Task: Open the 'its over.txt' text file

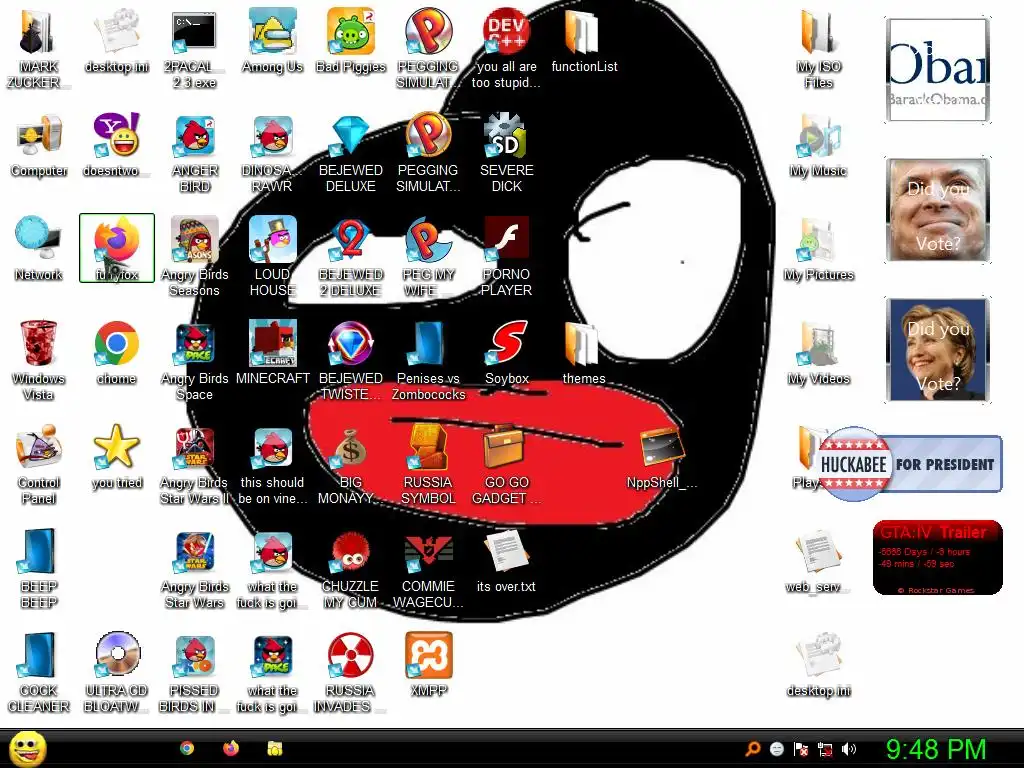Action: [506, 562]
